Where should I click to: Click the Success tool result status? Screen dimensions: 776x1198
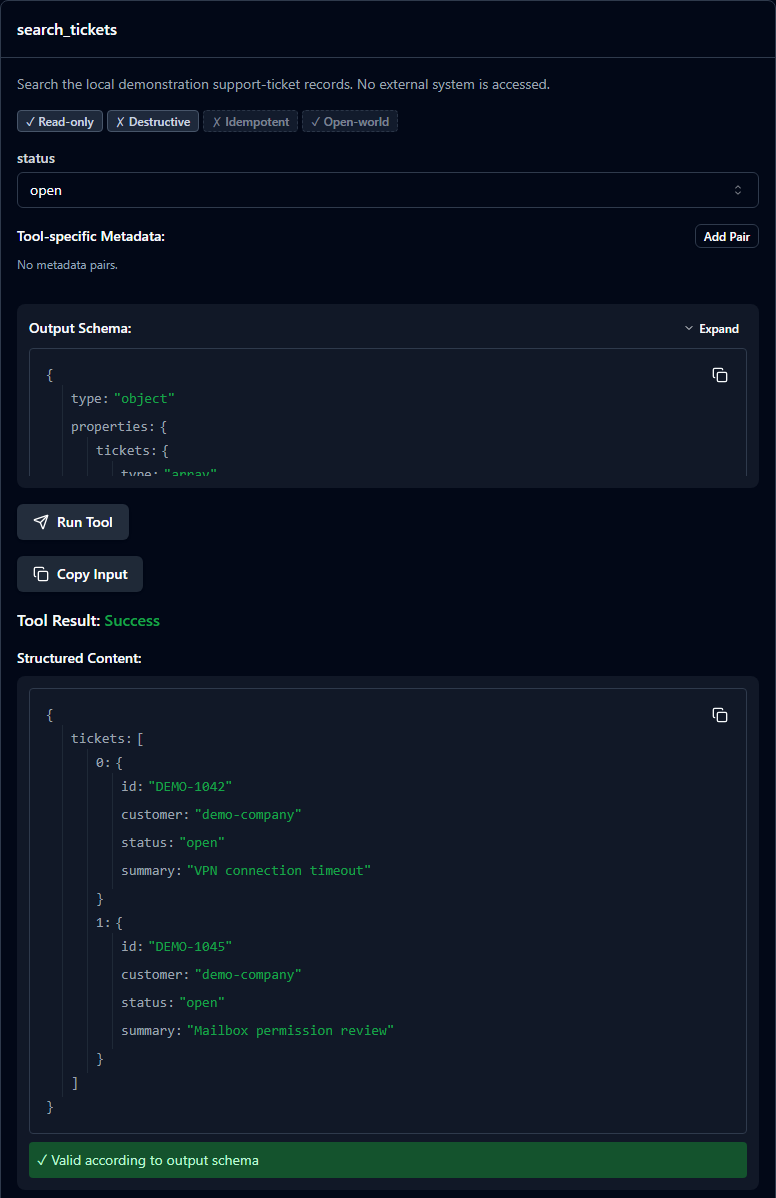pos(132,620)
